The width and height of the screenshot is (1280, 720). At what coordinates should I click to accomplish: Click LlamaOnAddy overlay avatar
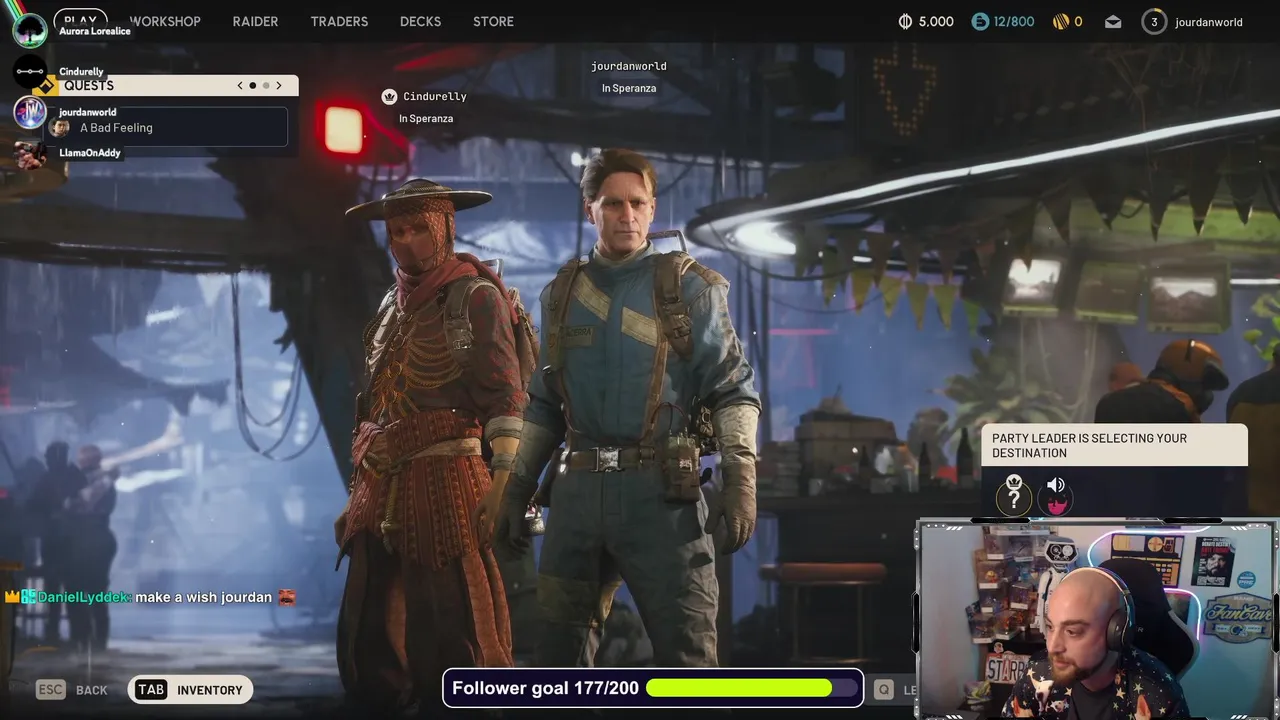pyautogui.click(x=30, y=153)
